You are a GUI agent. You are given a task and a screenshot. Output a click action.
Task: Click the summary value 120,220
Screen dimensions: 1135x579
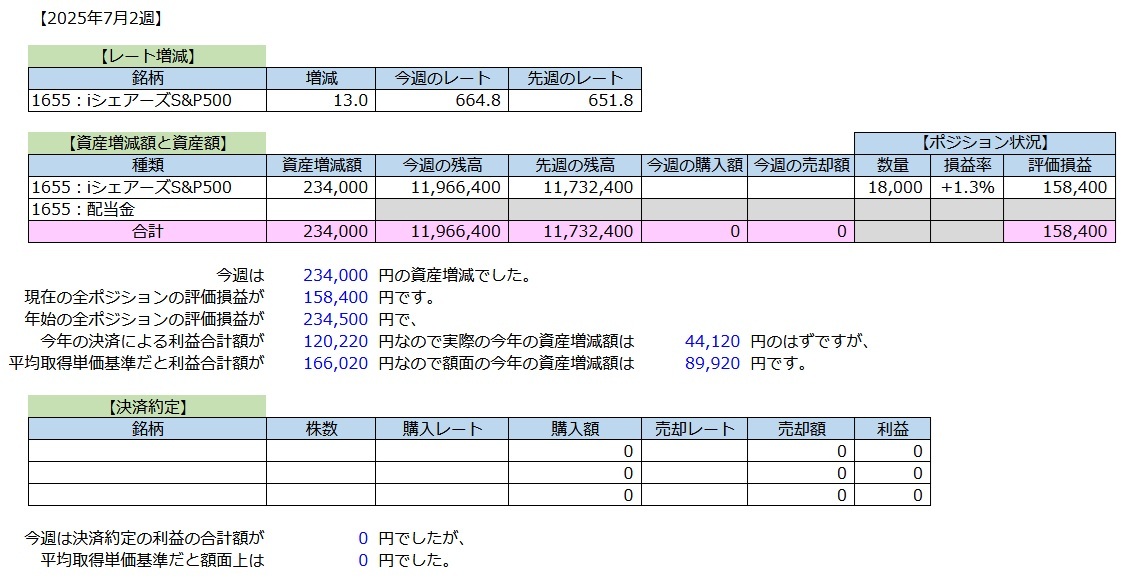point(335,342)
